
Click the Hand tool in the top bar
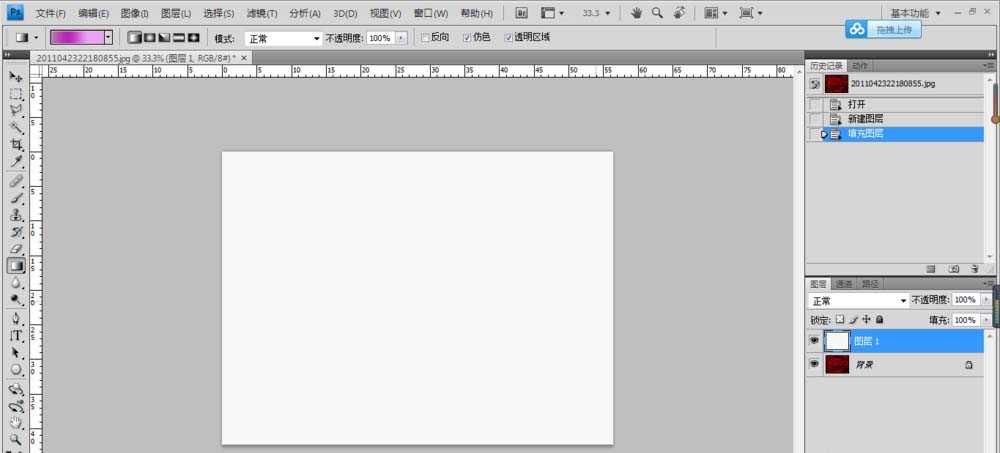click(x=638, y=13)
